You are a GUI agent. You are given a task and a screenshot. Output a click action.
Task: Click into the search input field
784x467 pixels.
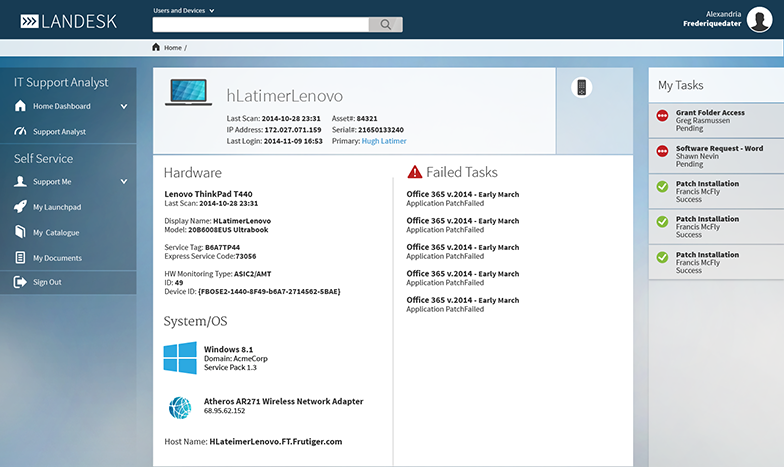(x=260, y=25)
